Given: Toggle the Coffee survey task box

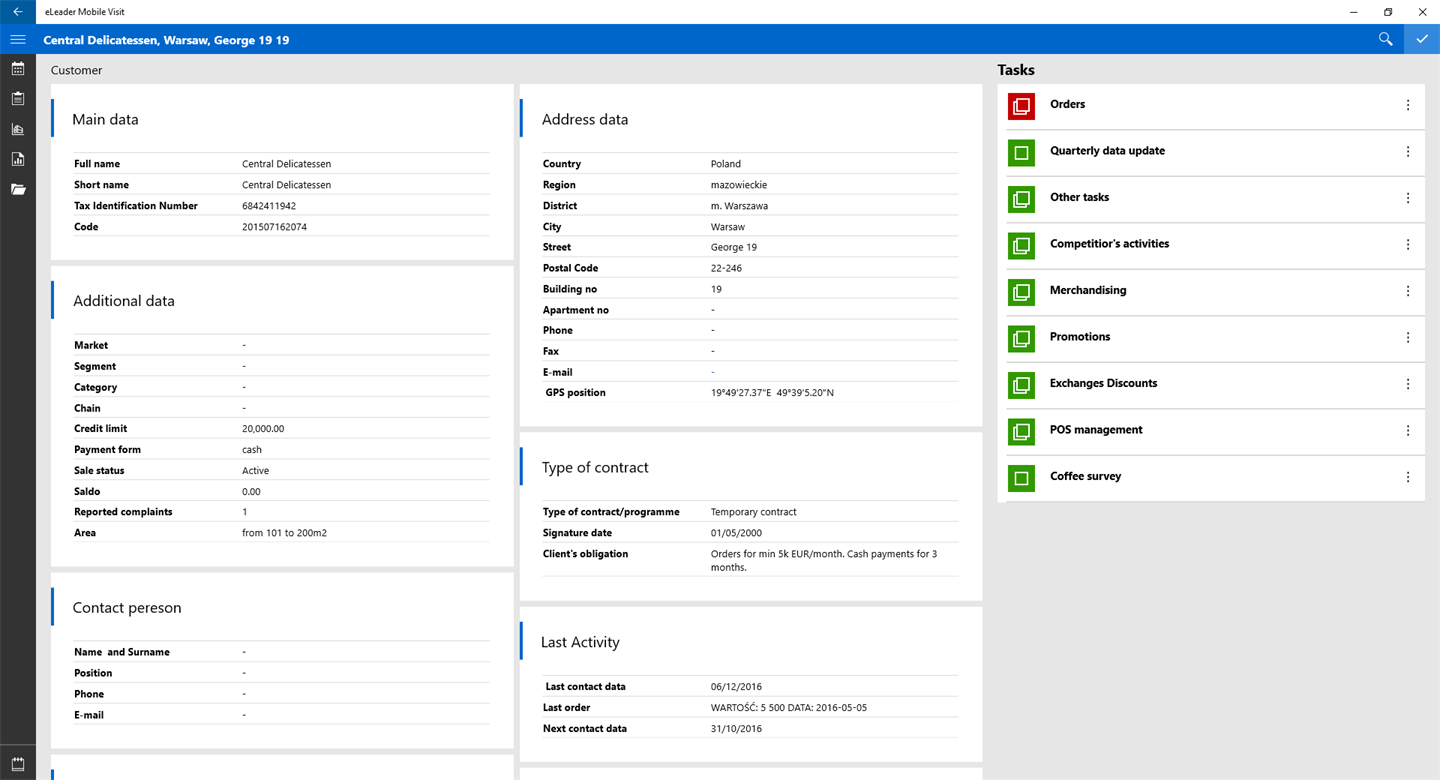Looking at the screenshot, I should pyautogui.click(x=1021, y=478).
